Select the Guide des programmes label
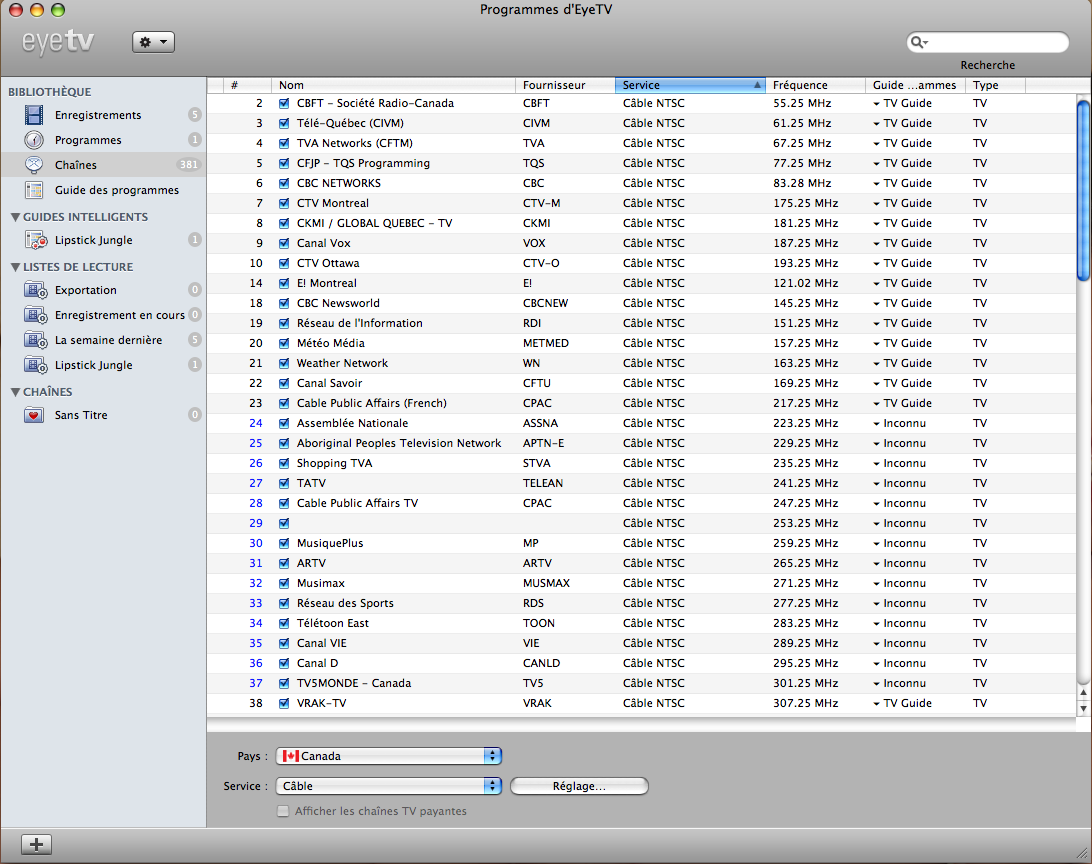This screenshot has height=864, width=1092. 117,190
